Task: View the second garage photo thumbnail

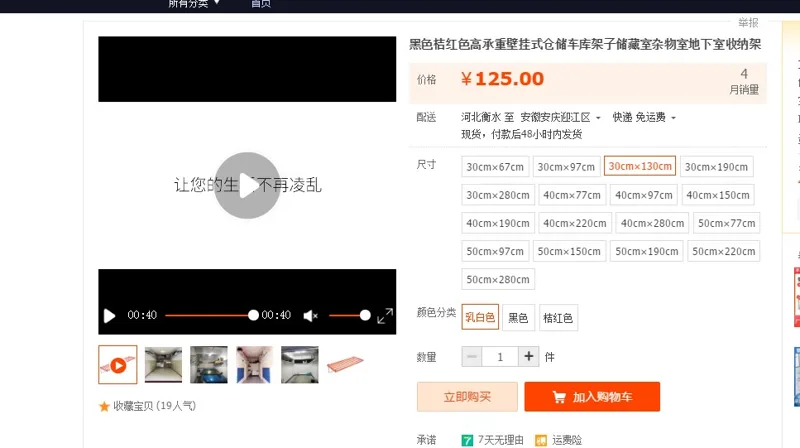Action: (163, 365)
